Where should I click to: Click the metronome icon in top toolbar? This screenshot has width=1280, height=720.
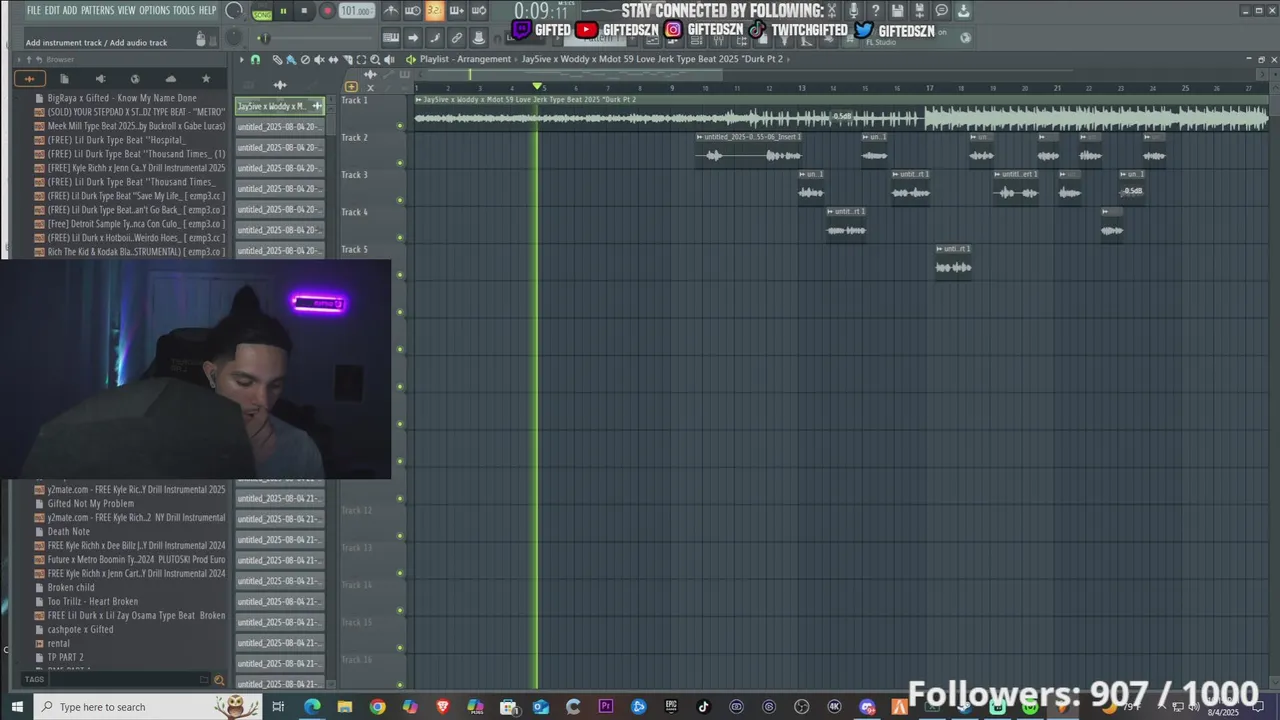[391, 11]
